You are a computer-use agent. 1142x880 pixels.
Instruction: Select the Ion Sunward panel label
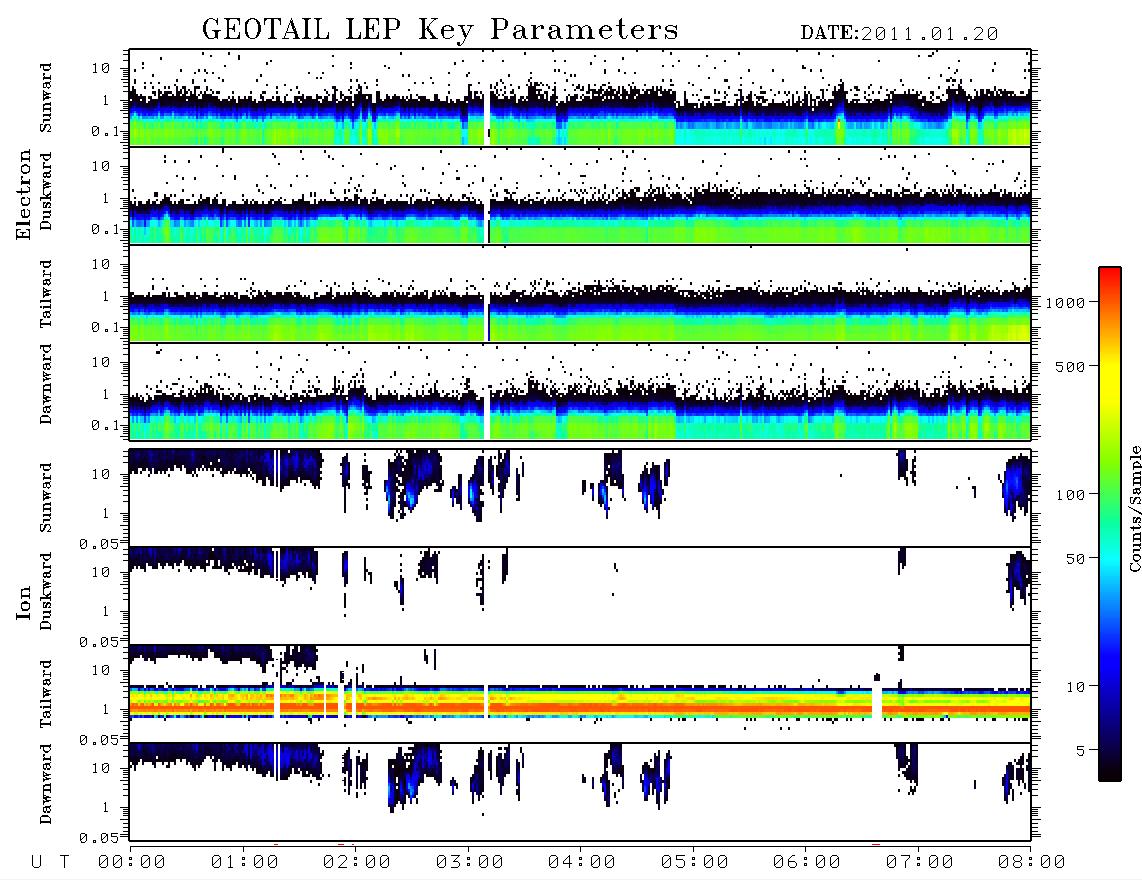[x=46, y=497]
